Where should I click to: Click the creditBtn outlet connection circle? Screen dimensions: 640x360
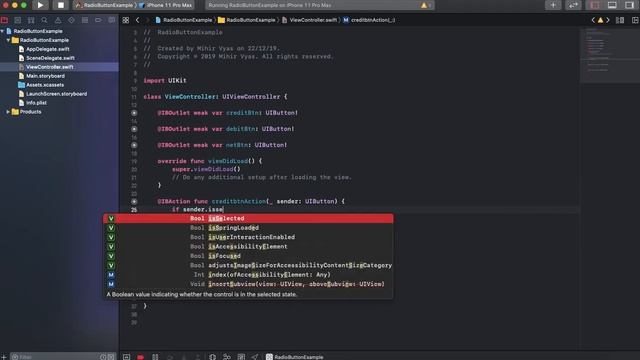[134, 113]
